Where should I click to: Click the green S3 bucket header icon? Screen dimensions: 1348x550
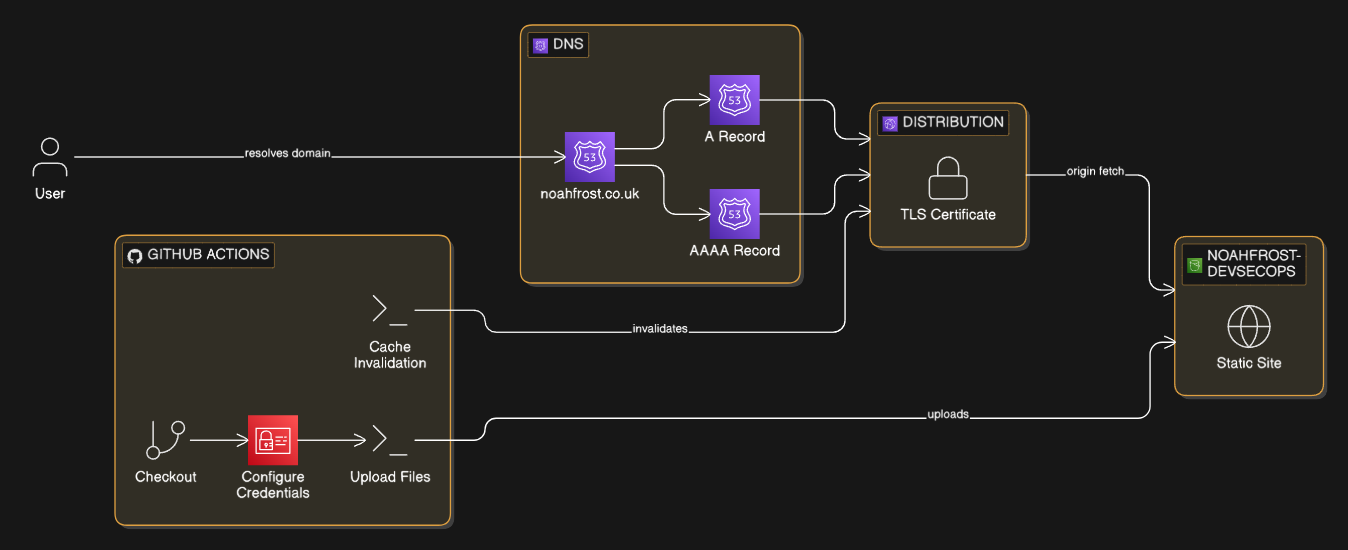point(1194,265)
